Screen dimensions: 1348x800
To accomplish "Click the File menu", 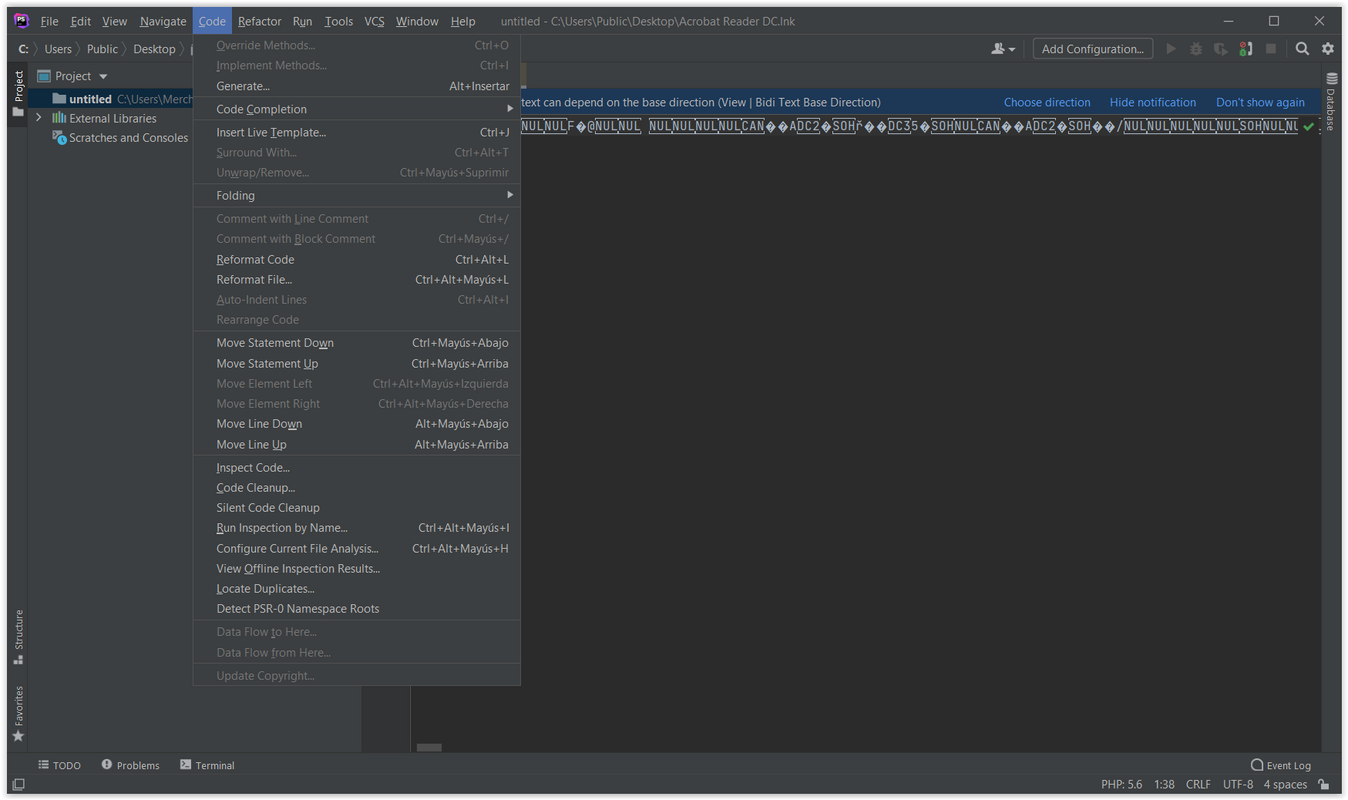I will [49, 21].
